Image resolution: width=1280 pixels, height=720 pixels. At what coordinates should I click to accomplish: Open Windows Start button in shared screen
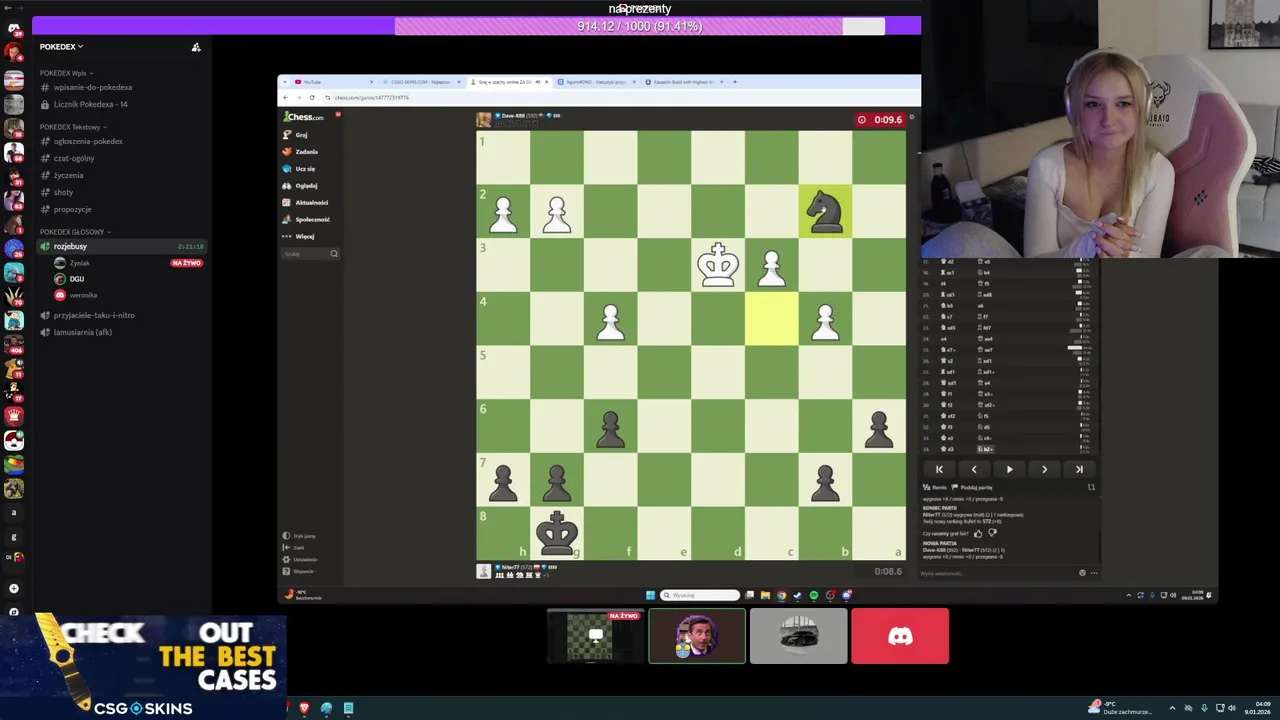(x=650, y=595)
